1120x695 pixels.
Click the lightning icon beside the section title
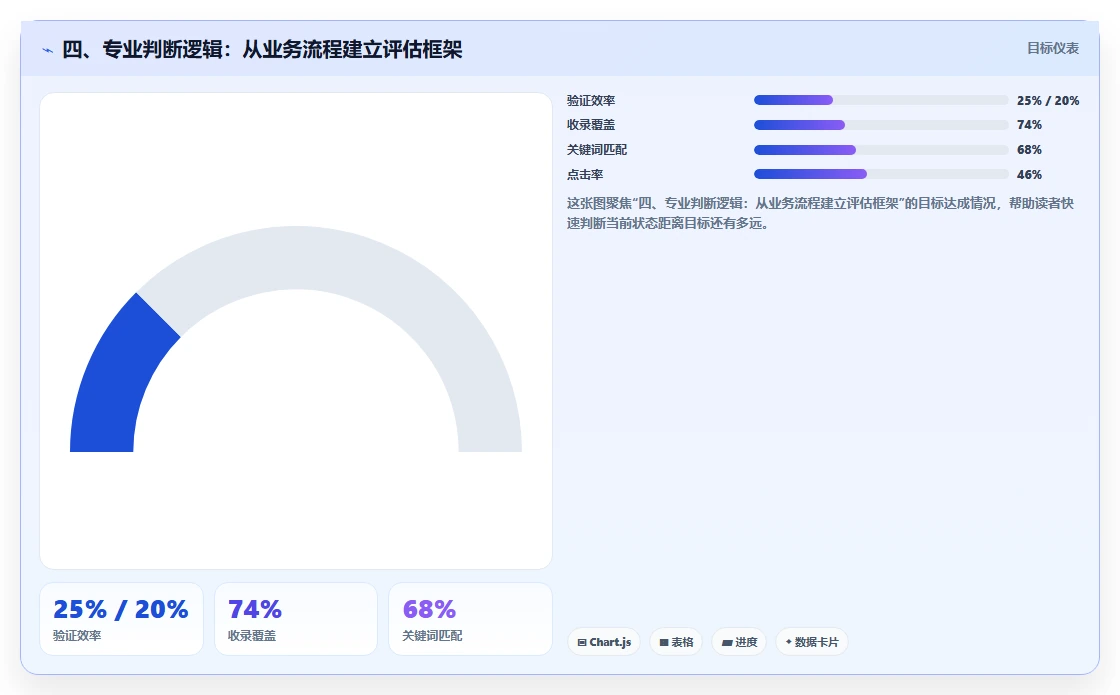coord(48,50)
